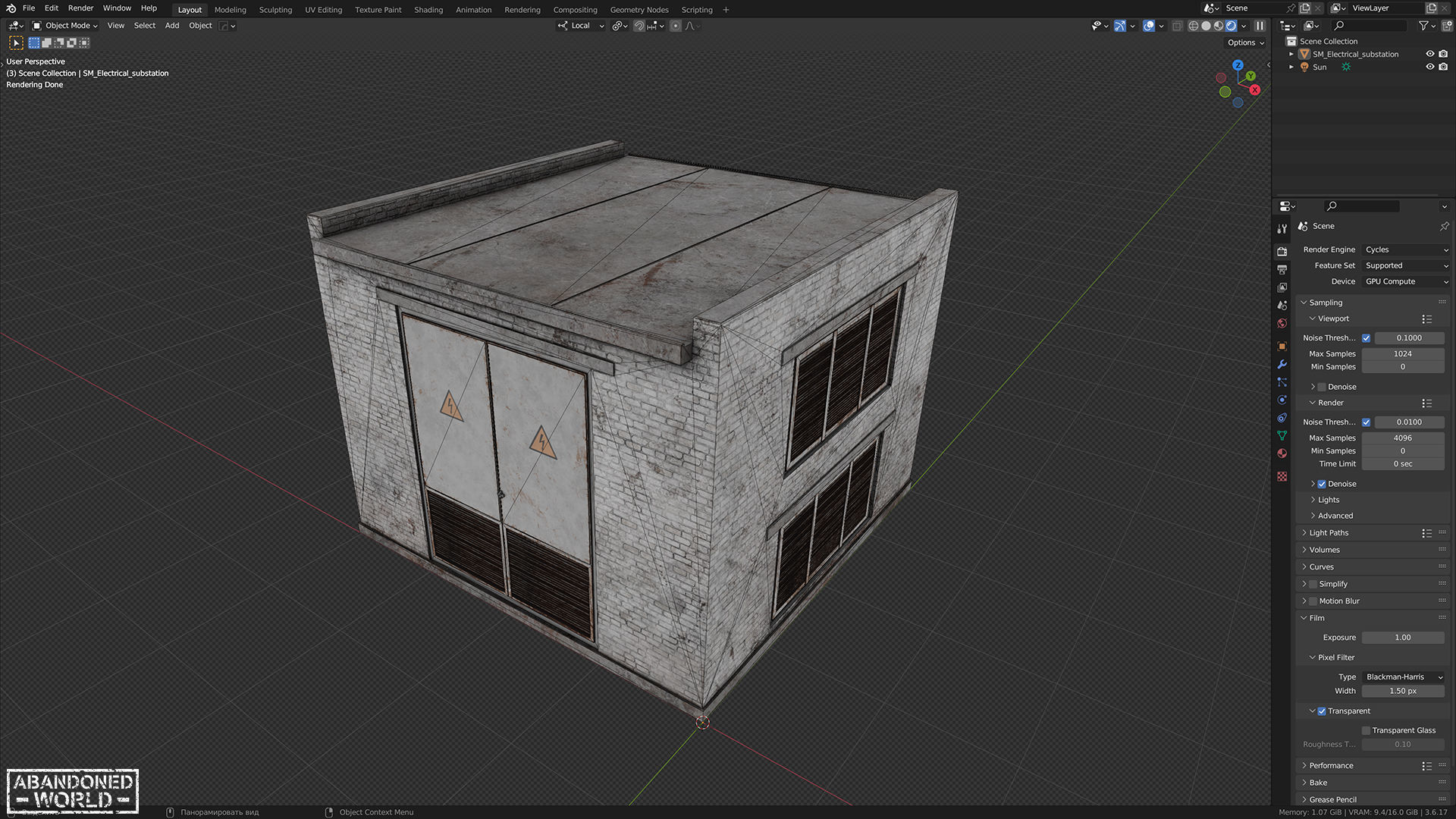Image resolution: width=1456 pixels, height=819 pixels.
Task: Switch viewport to Solid shading
Action: tap(1206, 26)
